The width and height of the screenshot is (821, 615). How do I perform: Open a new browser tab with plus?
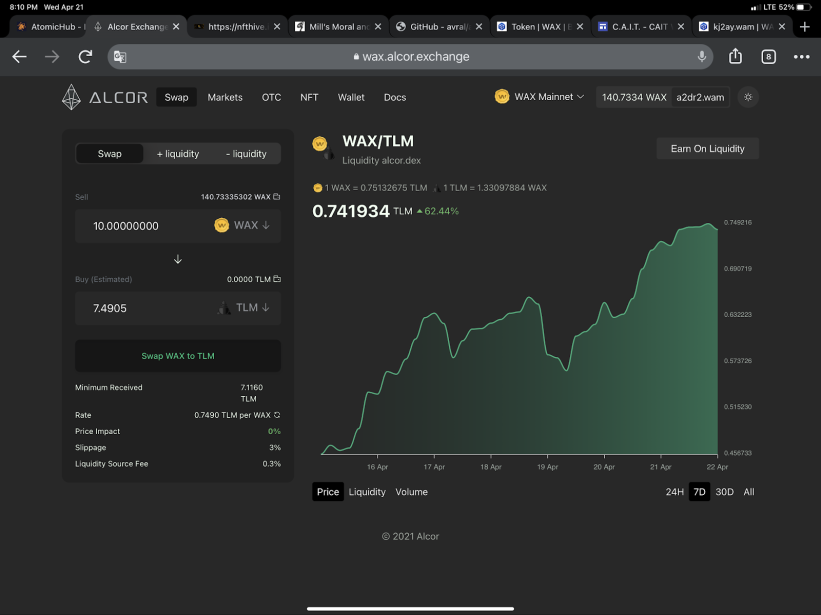805,27
